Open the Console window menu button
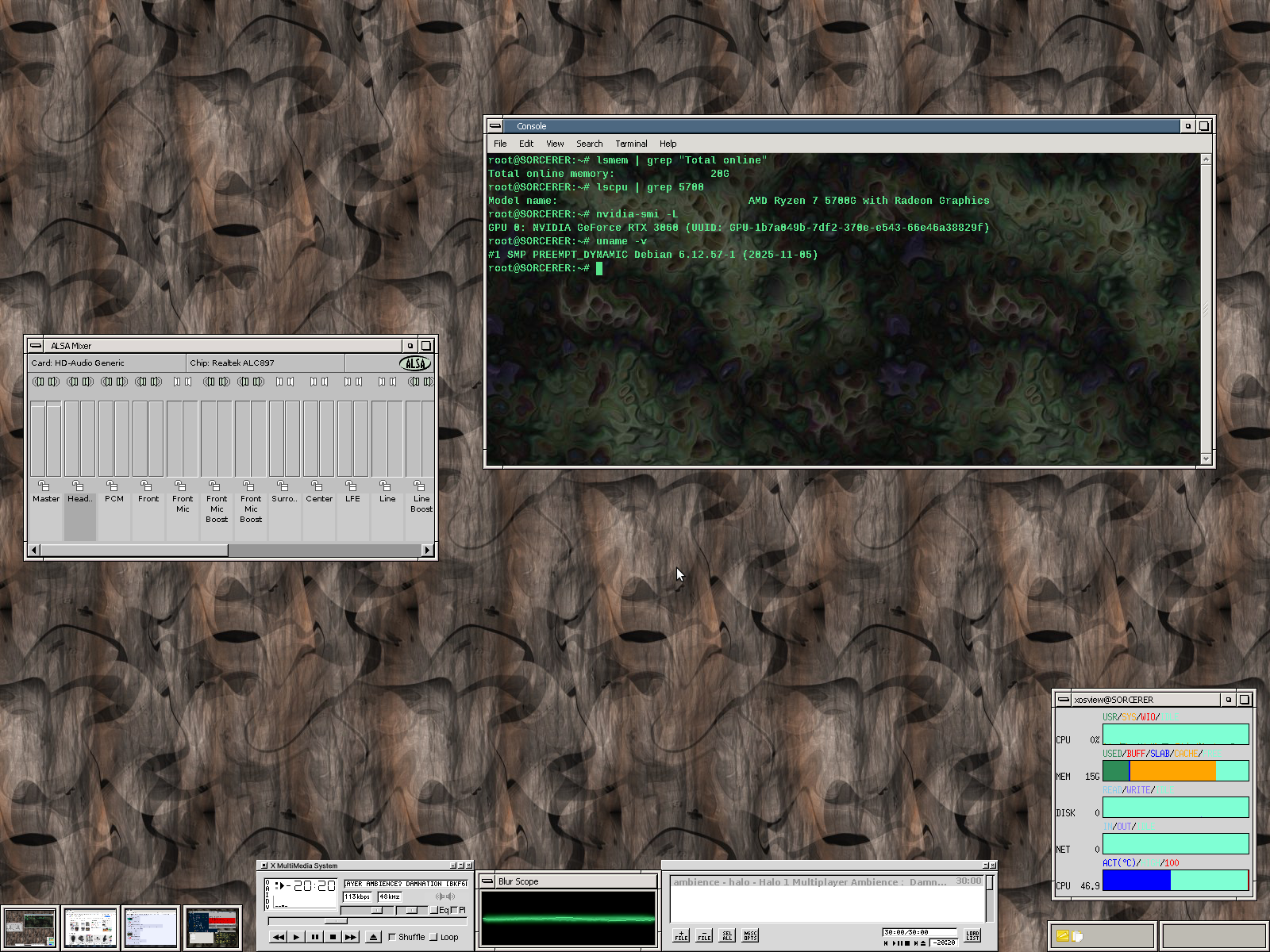The image size is (1270, 952). pyautogui.click(x=495, y=126)
